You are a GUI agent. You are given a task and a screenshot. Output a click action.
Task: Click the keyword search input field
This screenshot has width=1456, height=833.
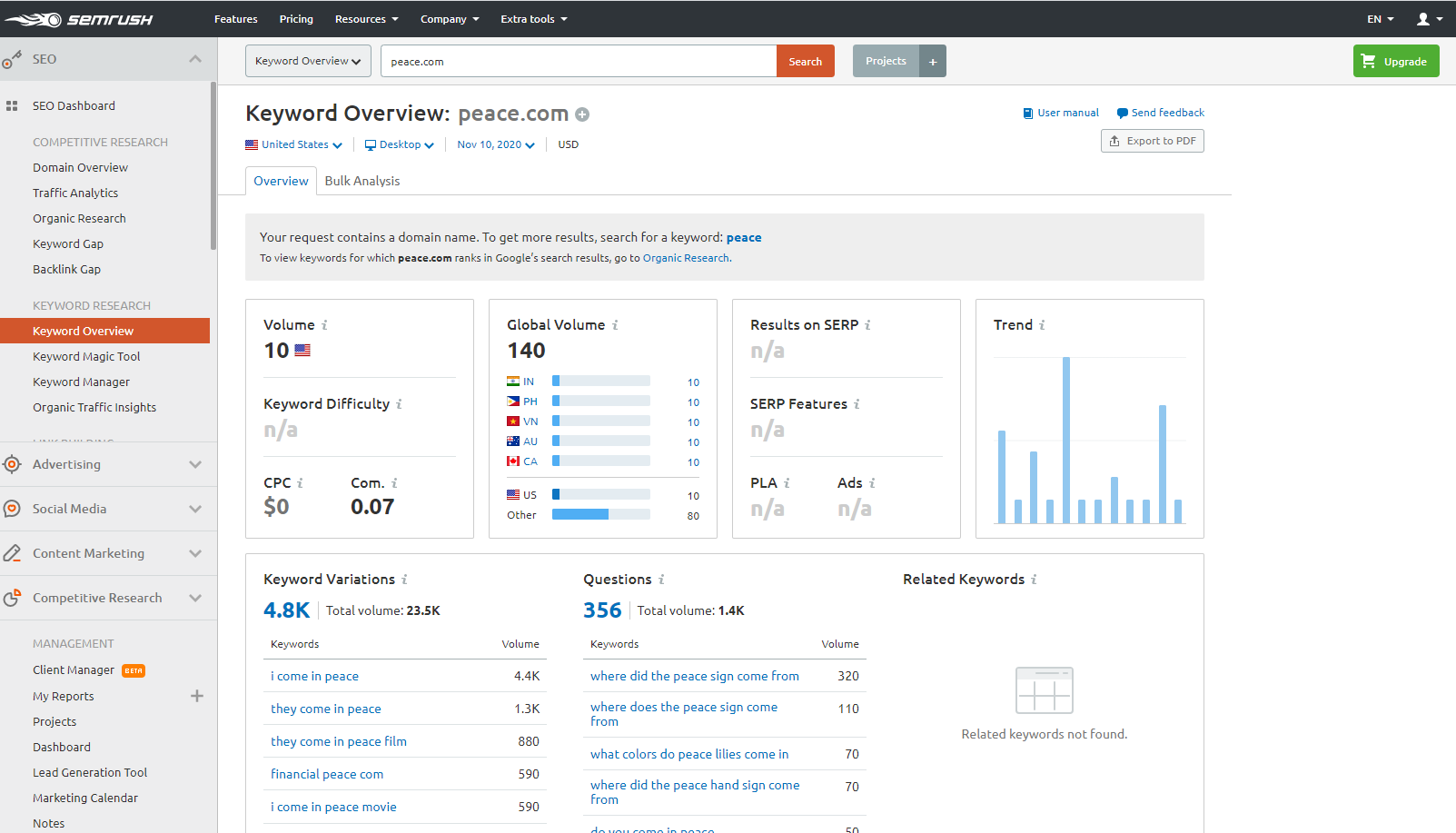coord(579,61)
